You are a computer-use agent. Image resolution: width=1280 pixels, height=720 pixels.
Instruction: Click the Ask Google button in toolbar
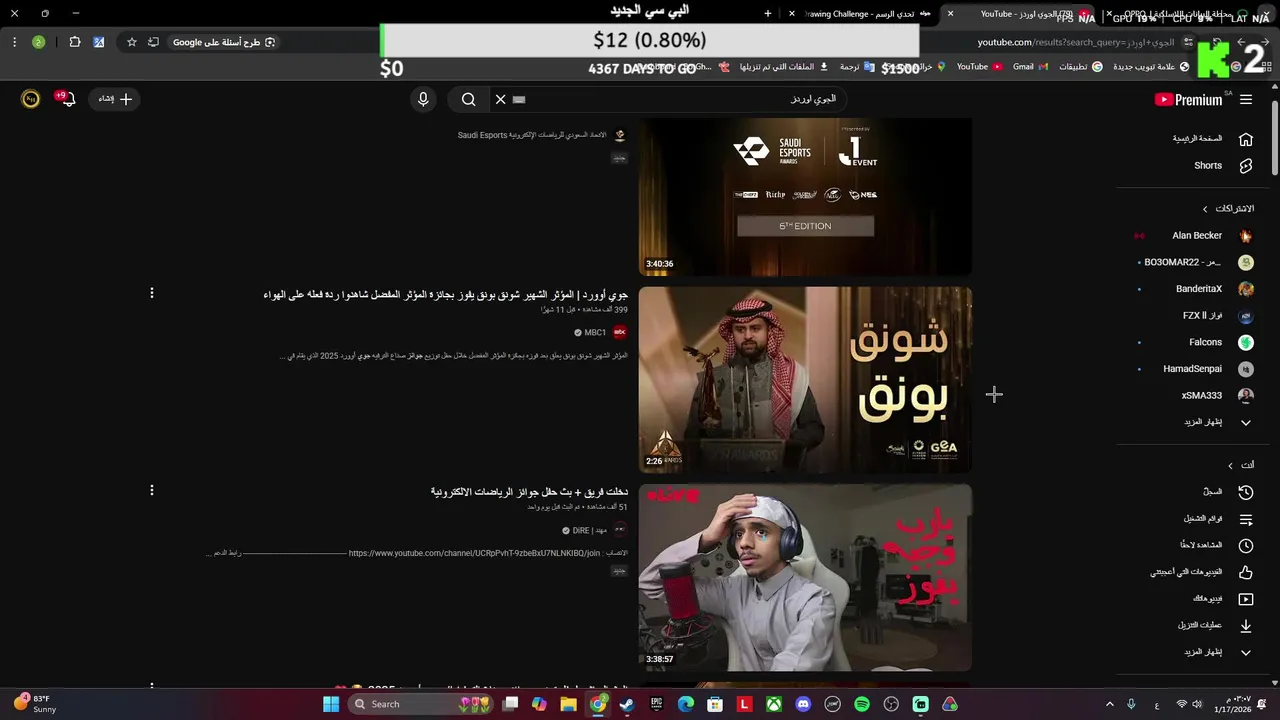[x=224, y=42]
